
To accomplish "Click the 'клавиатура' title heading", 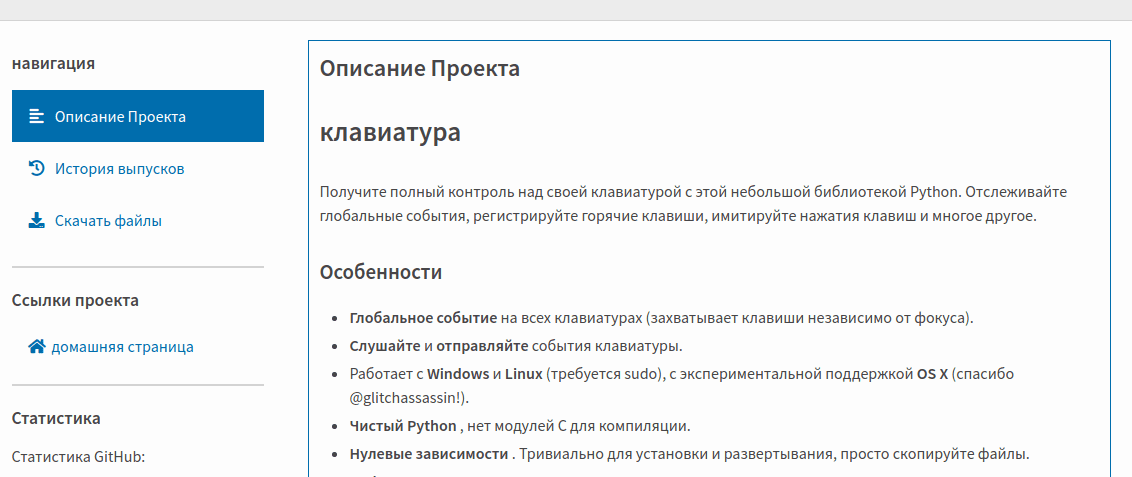I will pos(390,133).
